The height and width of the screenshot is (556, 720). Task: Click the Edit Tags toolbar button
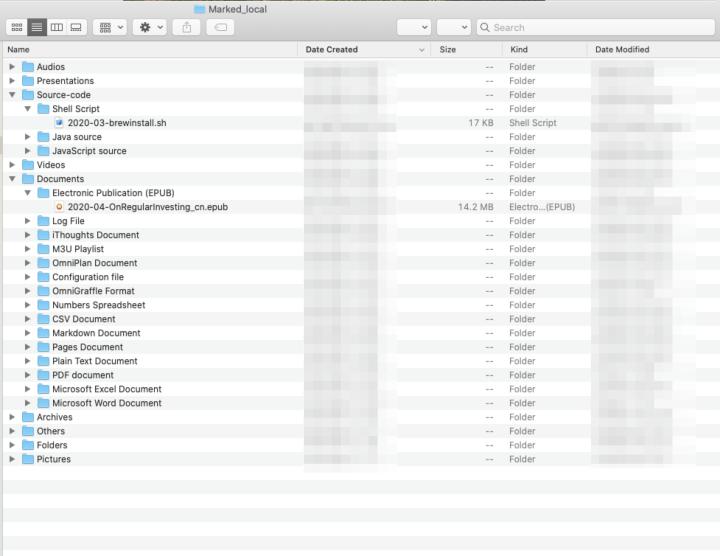tap(220, 28)
